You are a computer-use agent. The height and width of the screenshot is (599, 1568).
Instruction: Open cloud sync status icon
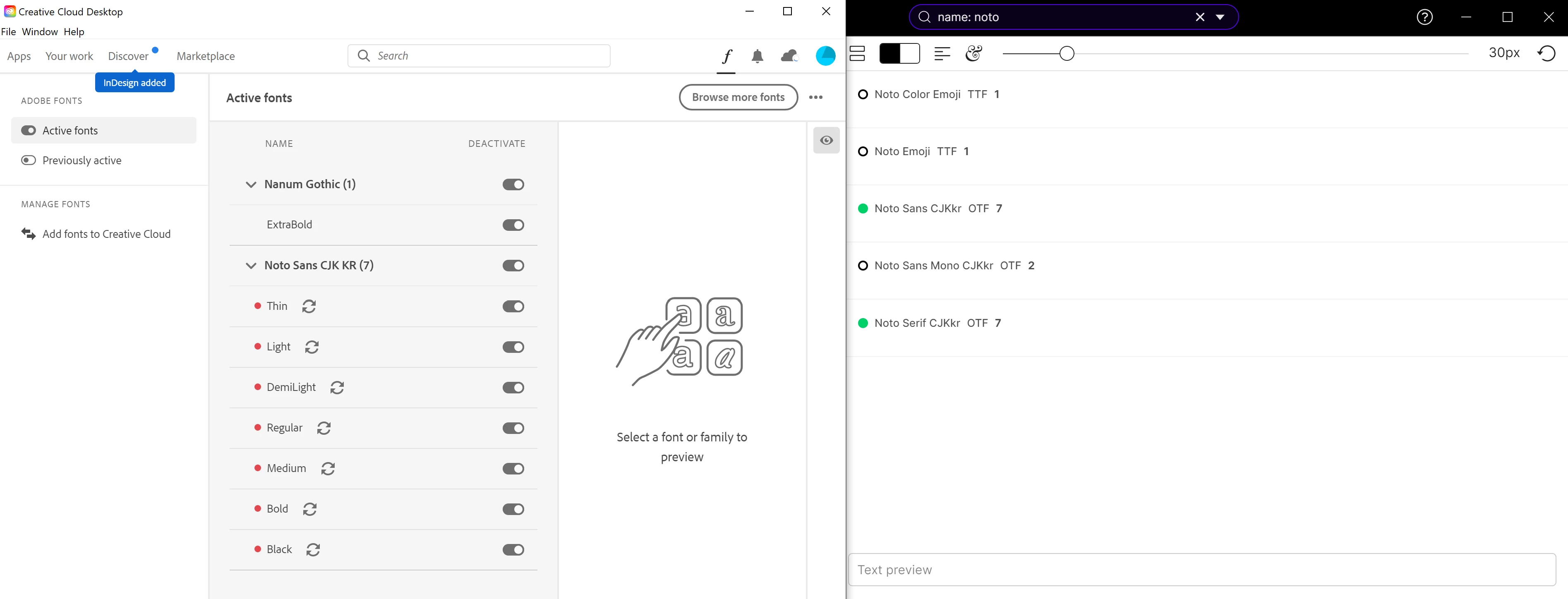tap(789, 57)
